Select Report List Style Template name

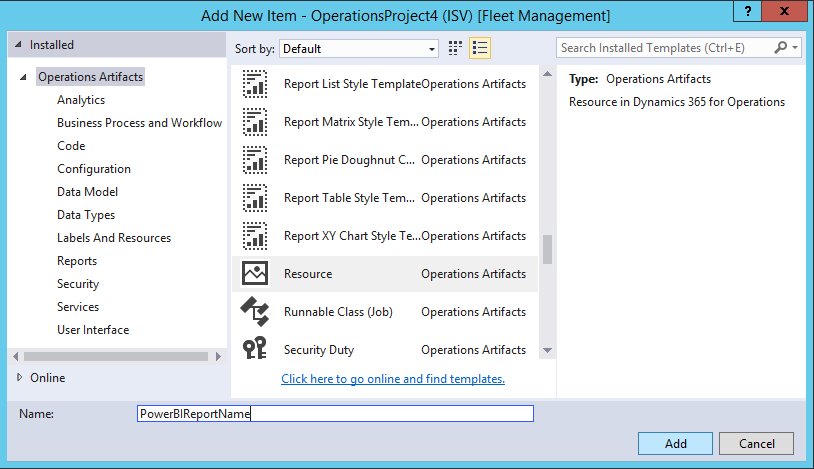point(352,84)
